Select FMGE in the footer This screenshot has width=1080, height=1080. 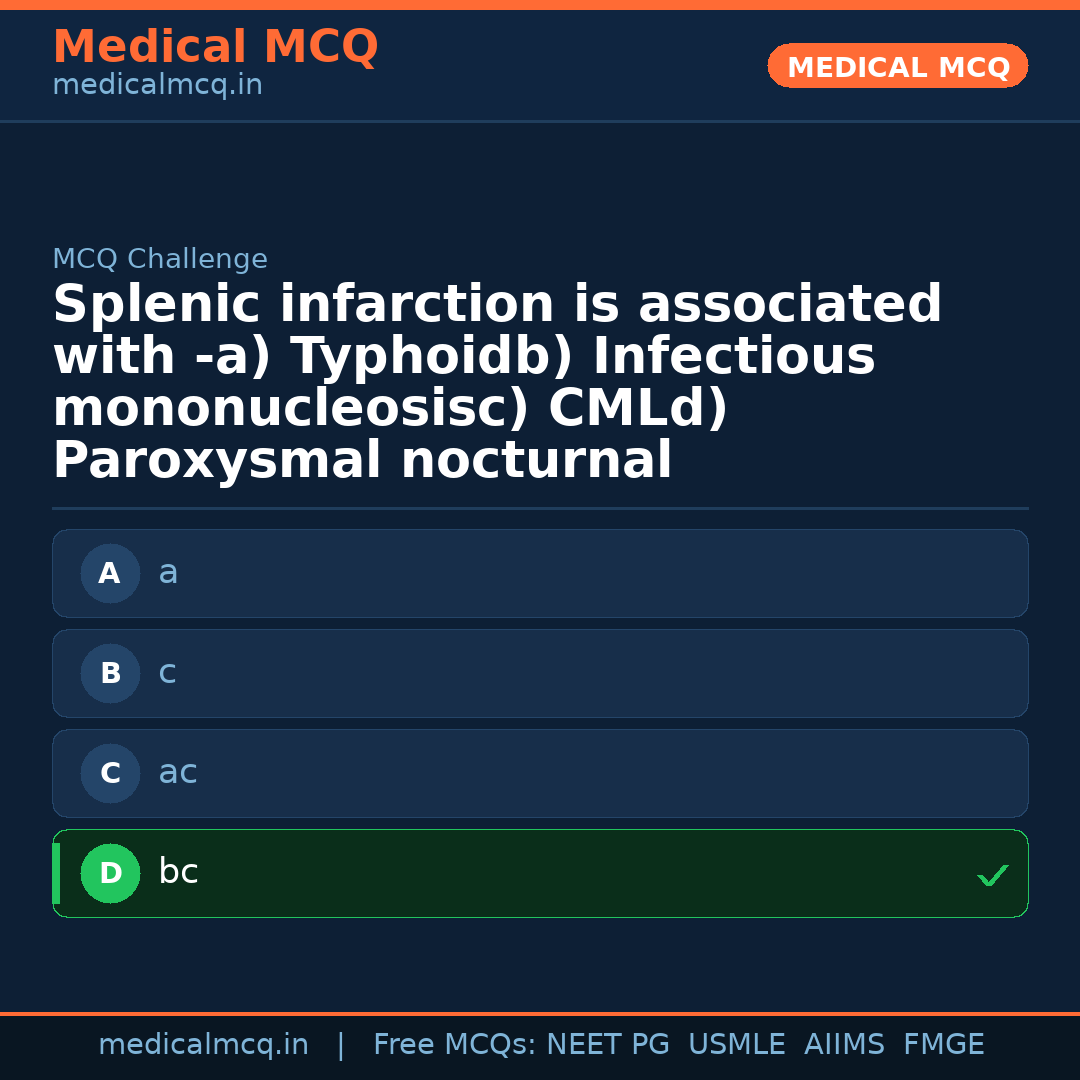point(943,1045)
